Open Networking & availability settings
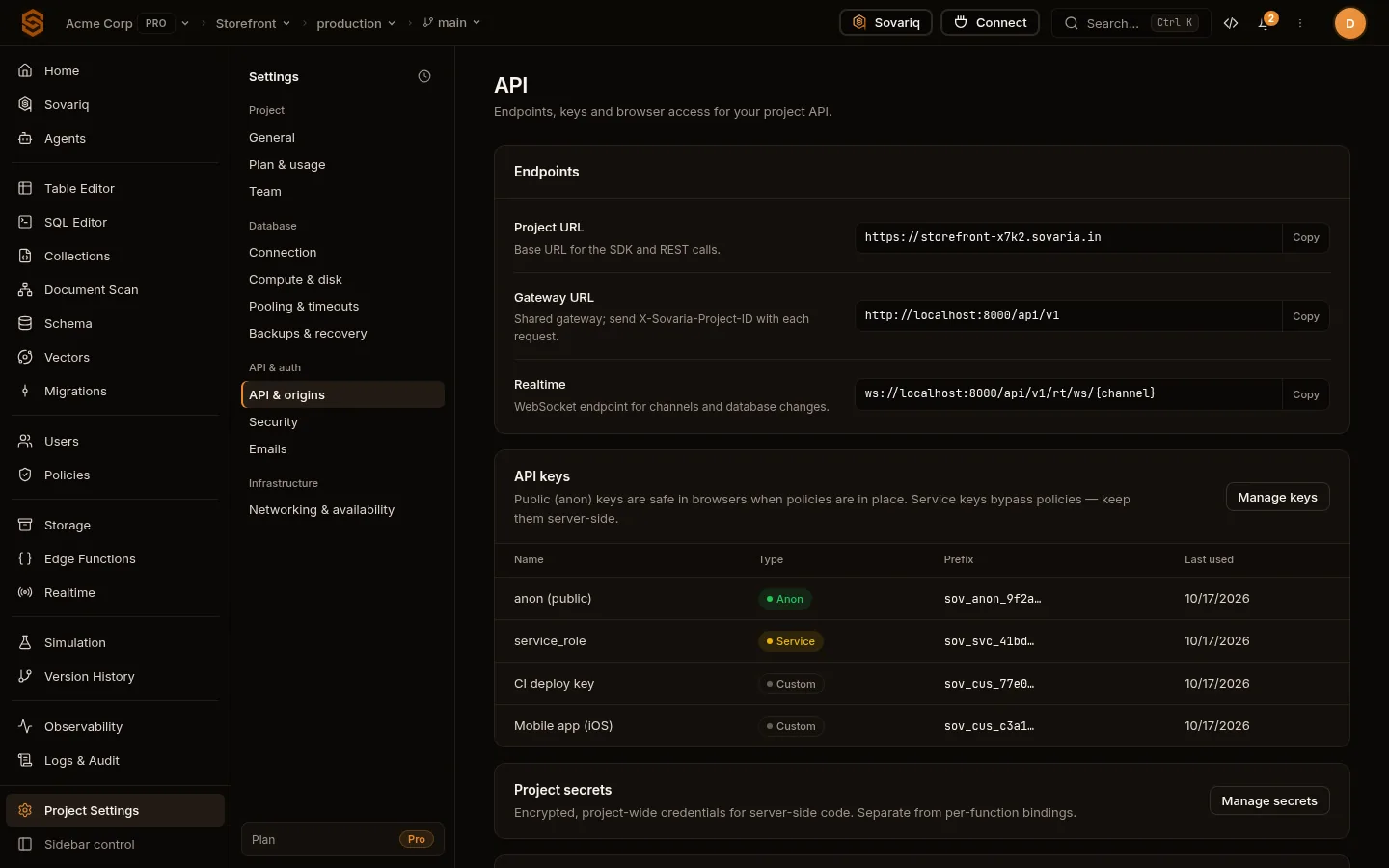Image resolution: width=1389 pixels, height=868 pixels. (342, 509)
